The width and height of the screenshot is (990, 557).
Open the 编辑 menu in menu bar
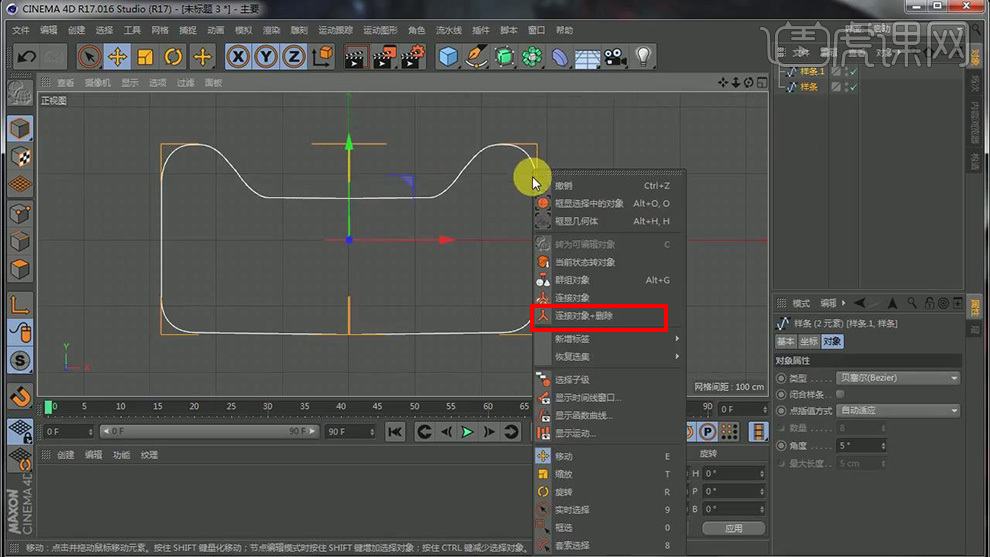(x=49, y=30)
